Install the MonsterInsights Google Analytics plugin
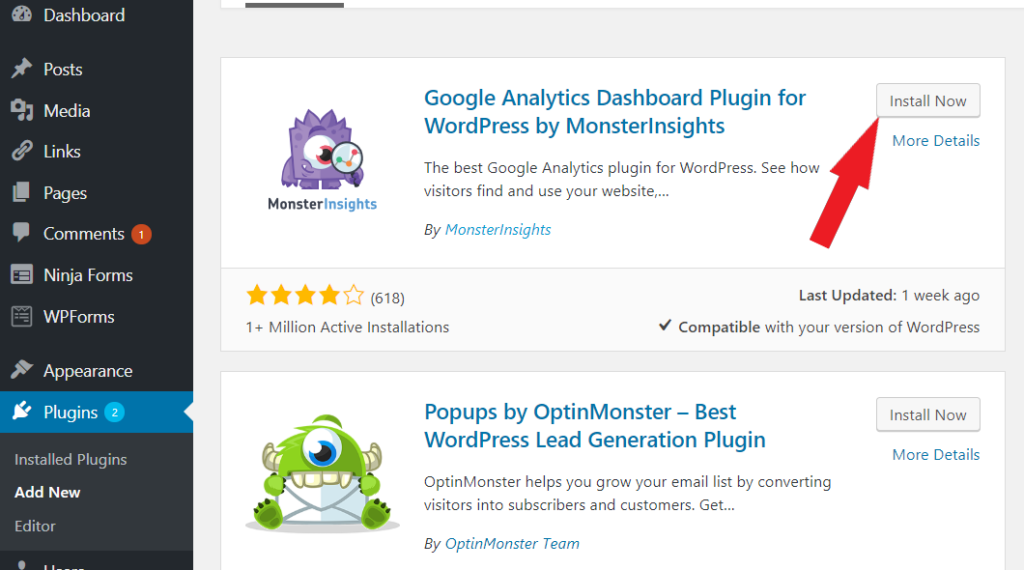The width and height of the screenshot is (1024, 570). point(928,101)
